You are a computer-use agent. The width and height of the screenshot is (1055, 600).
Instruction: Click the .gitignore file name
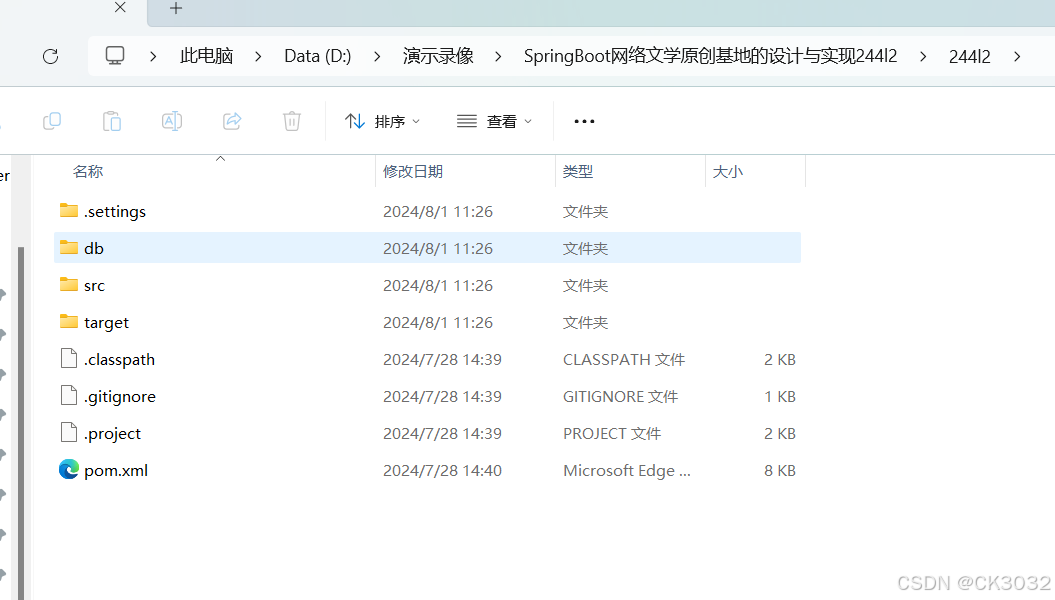click(x=120, y=397)
